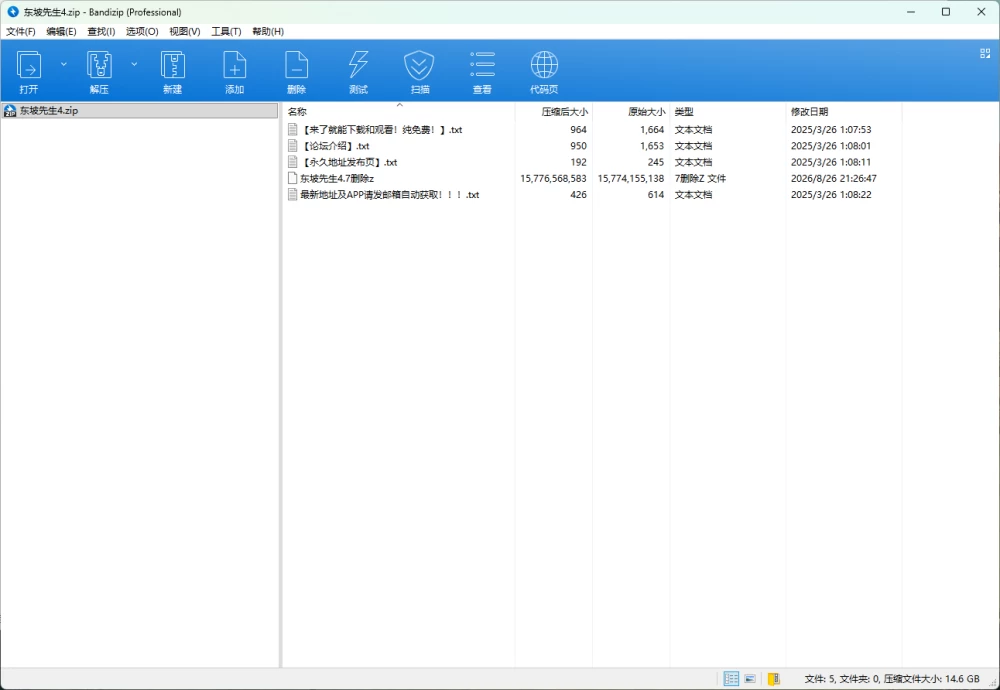Click the Code page (代码页) globe icon

coord(544,65)
